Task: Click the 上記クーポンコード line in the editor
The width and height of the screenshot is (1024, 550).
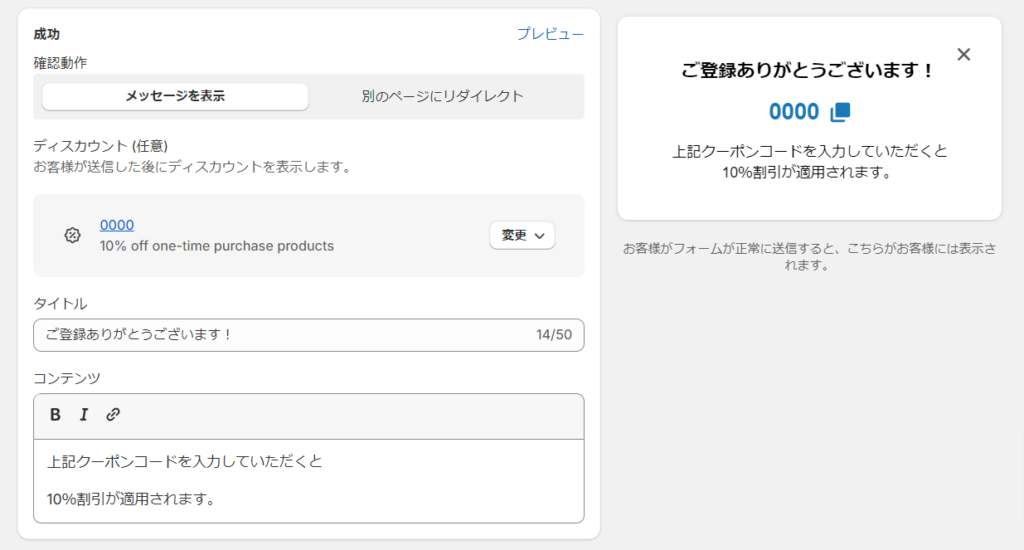Action: 185,462
